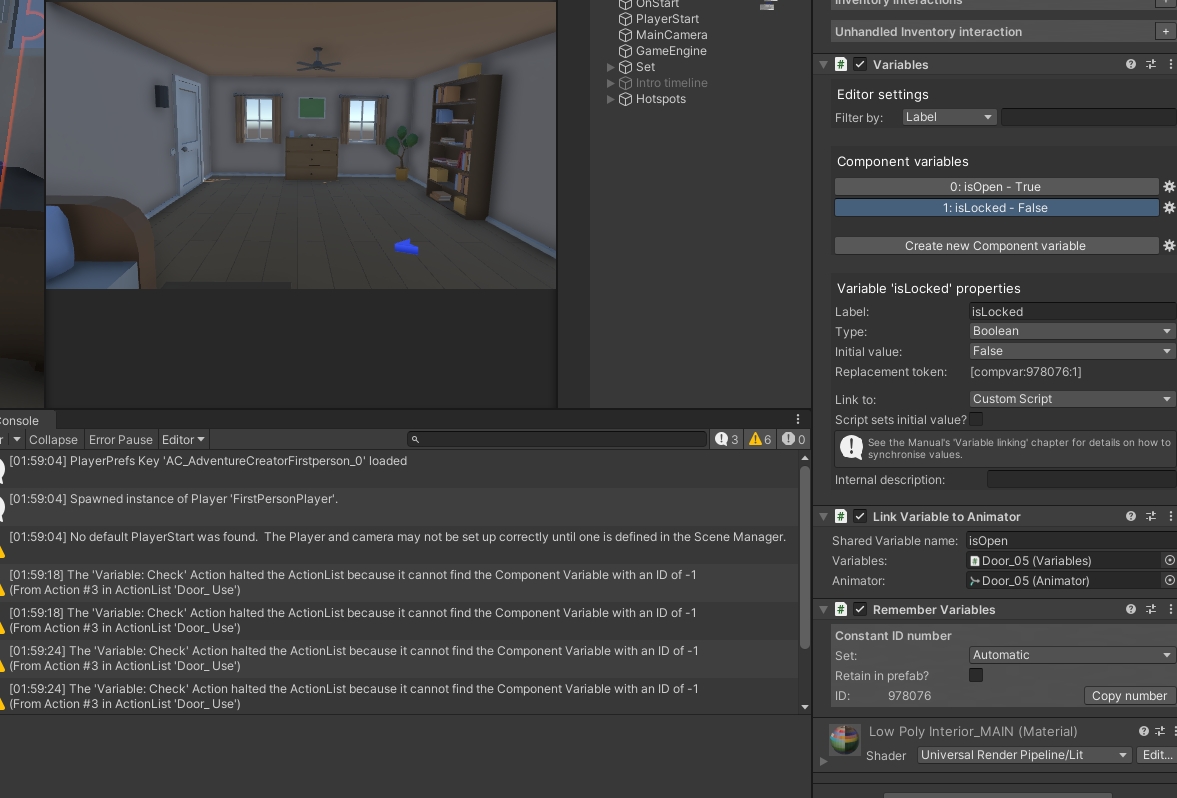Open the Link to Custom Script dropdown
The image size is (1177, 798).
click(1072, 399)
